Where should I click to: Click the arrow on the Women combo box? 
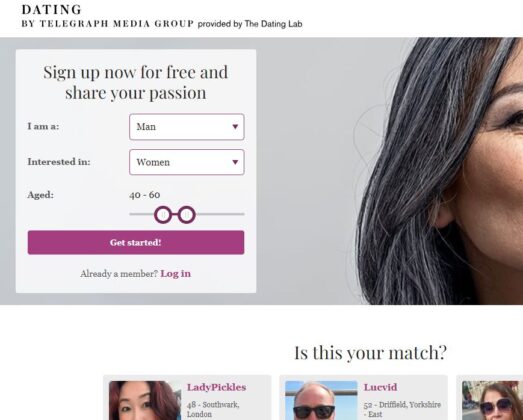(x=235, y=162)
